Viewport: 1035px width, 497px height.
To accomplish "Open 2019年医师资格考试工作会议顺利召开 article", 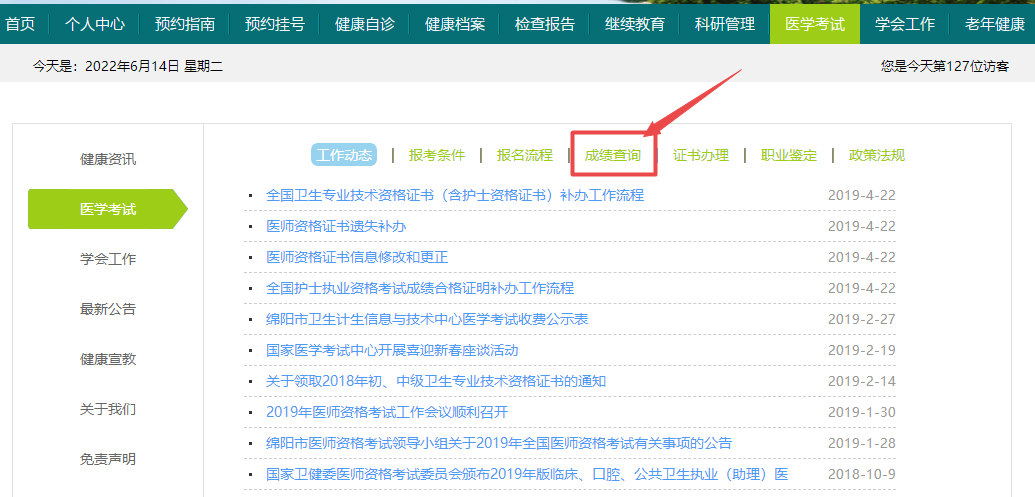I will tap(387, 412).
